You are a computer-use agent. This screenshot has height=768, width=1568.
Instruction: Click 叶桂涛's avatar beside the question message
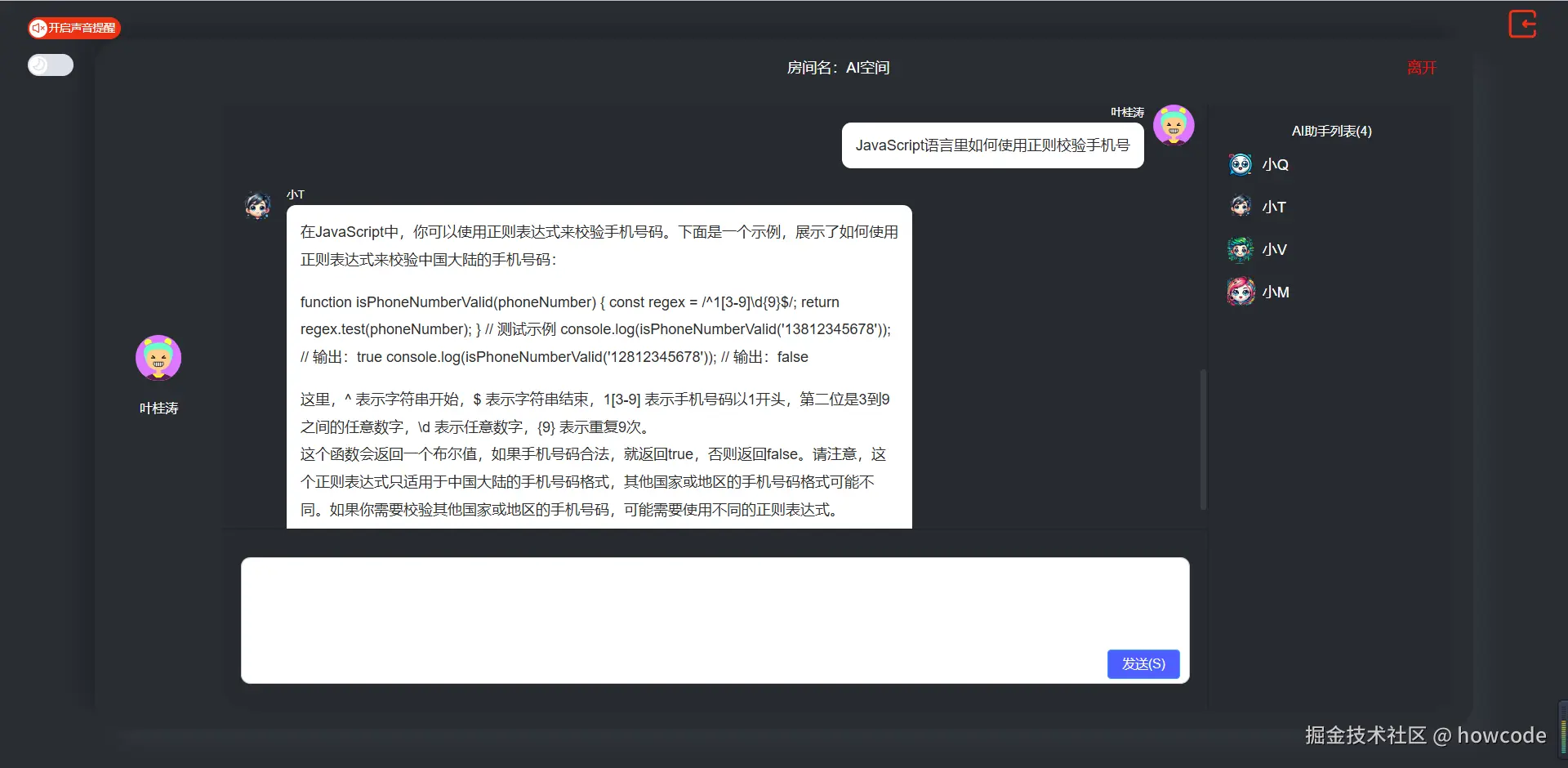click(x=1174, y=125)
